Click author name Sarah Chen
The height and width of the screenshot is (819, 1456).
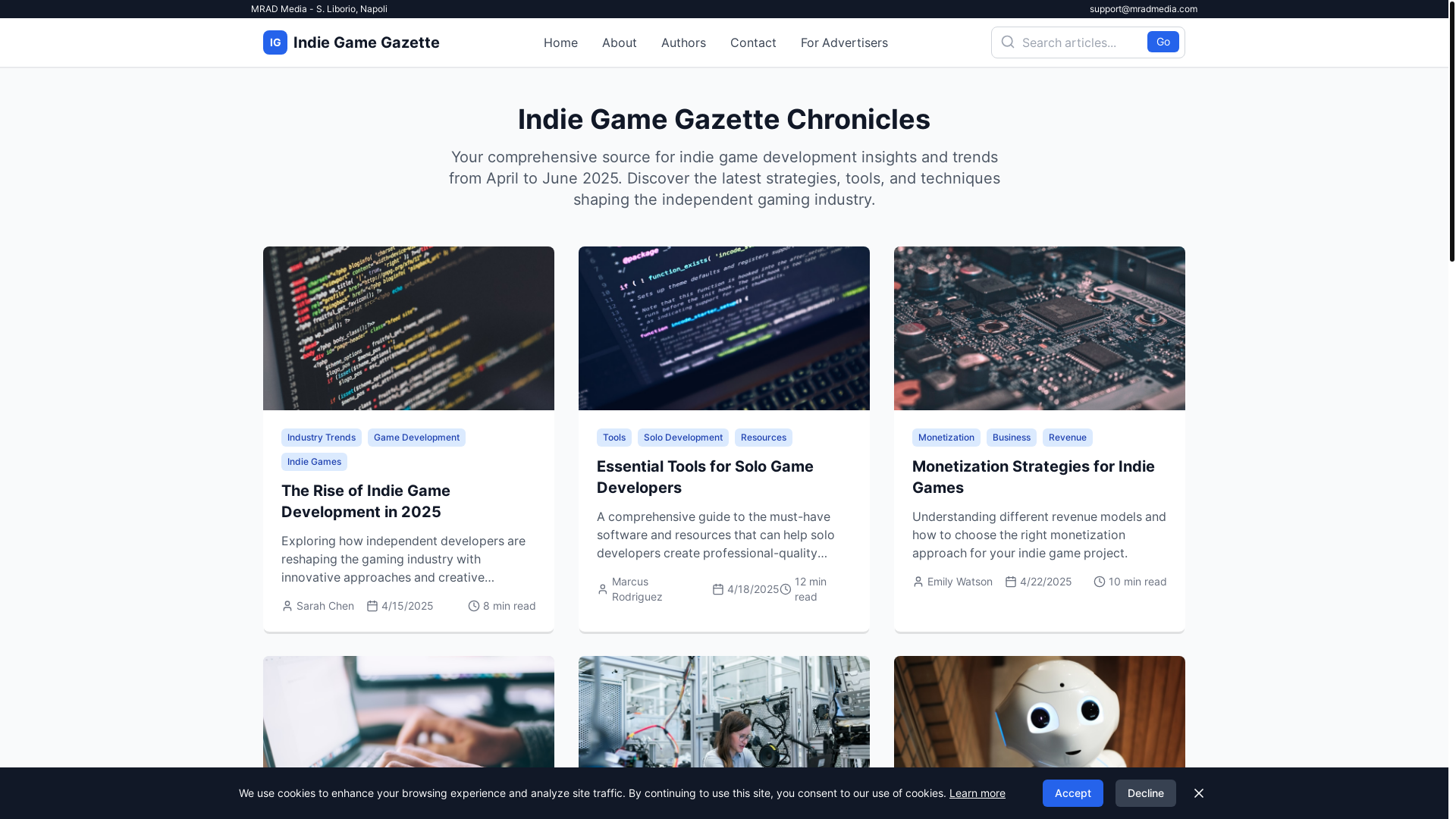[x=325, y=606]
